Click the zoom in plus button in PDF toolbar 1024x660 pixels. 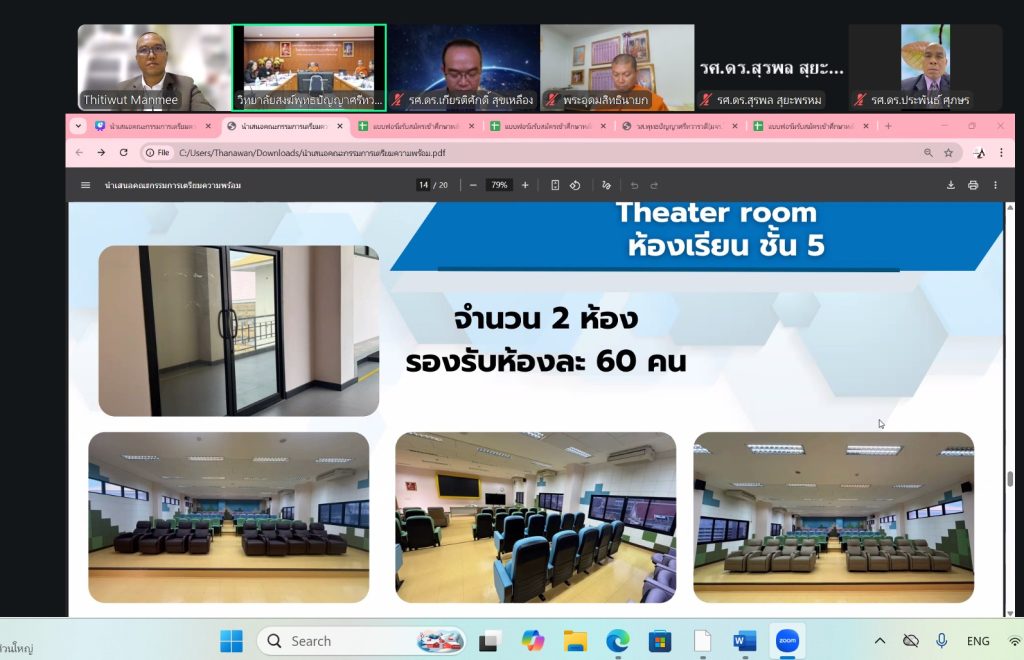click(x=525, y=185)
